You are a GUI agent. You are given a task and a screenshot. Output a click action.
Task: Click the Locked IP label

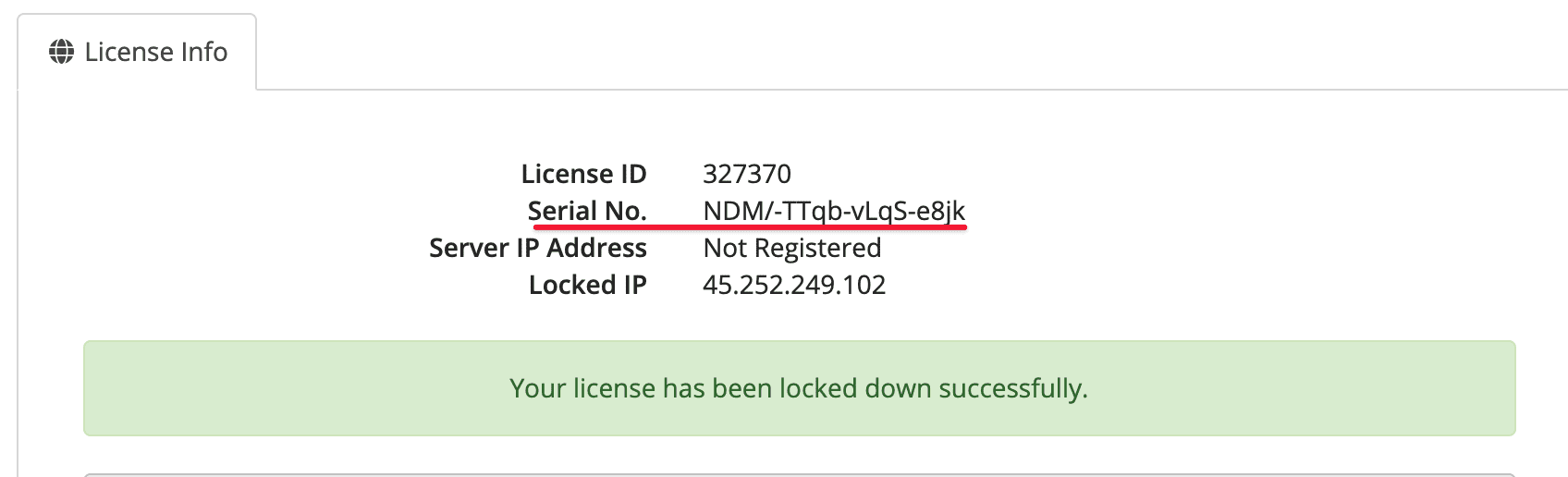tap(587, 285)
